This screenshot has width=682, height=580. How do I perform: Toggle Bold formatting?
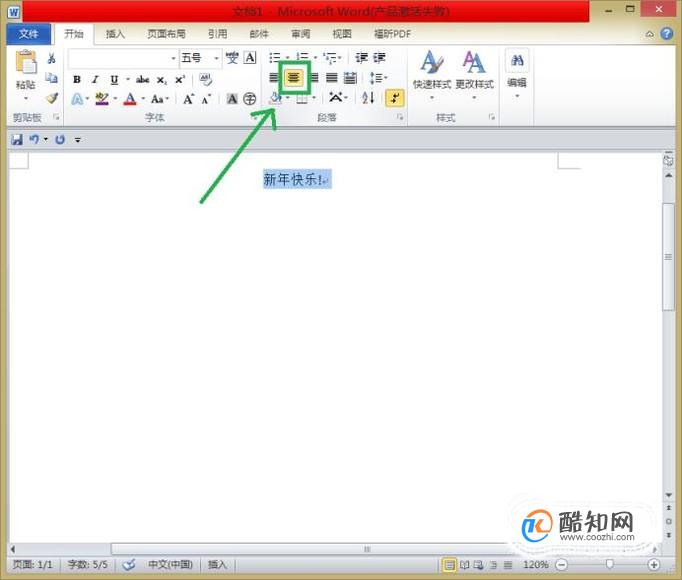pos(77,80)
